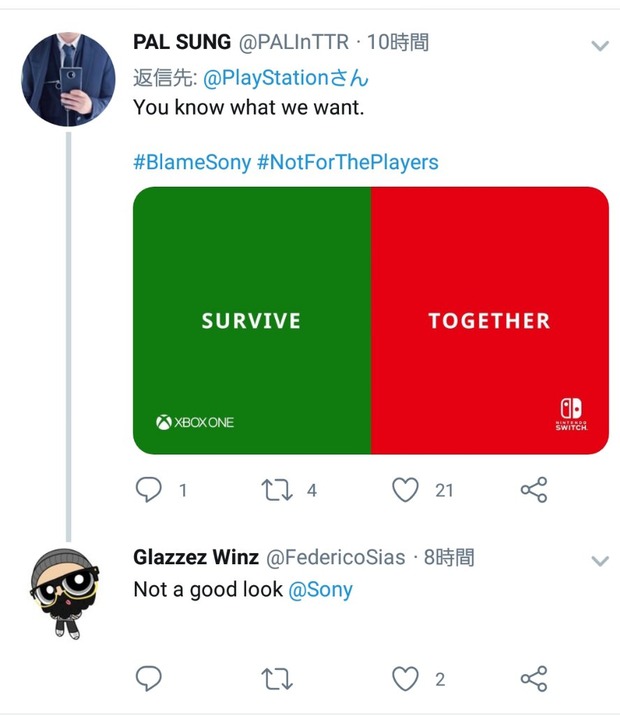
Task: Retweet PAL SUNG's tweet
Action: coord(274,489)
